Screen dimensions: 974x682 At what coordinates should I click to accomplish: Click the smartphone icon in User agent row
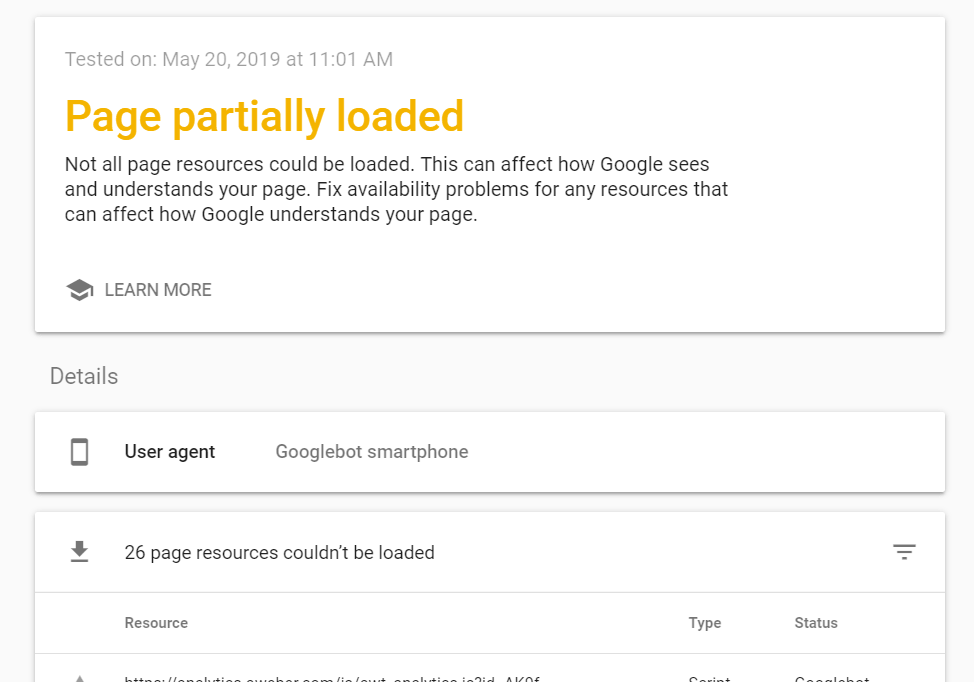click(x=80, y=452)
